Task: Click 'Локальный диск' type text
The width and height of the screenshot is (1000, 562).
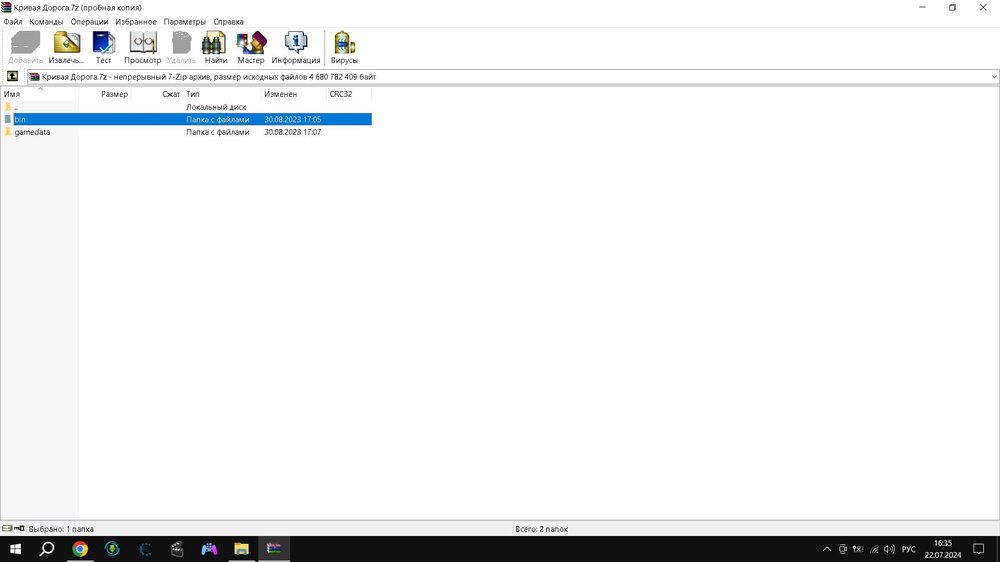Action: pos(216,107)
